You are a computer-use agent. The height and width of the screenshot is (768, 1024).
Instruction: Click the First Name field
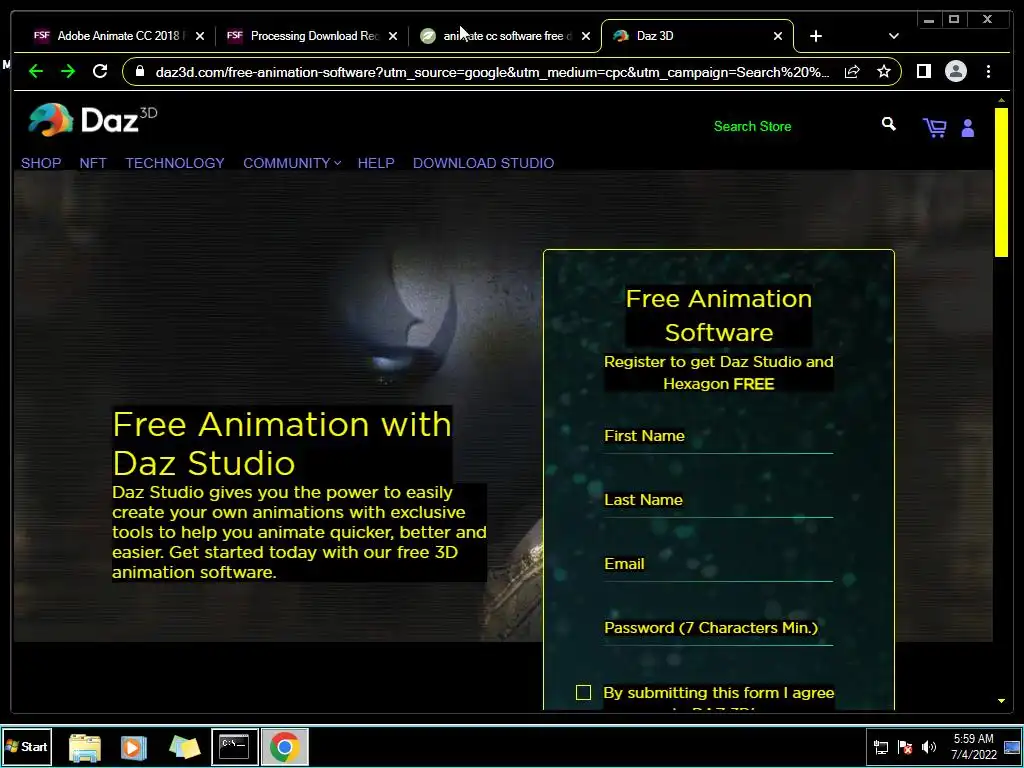tap(718, 437)
